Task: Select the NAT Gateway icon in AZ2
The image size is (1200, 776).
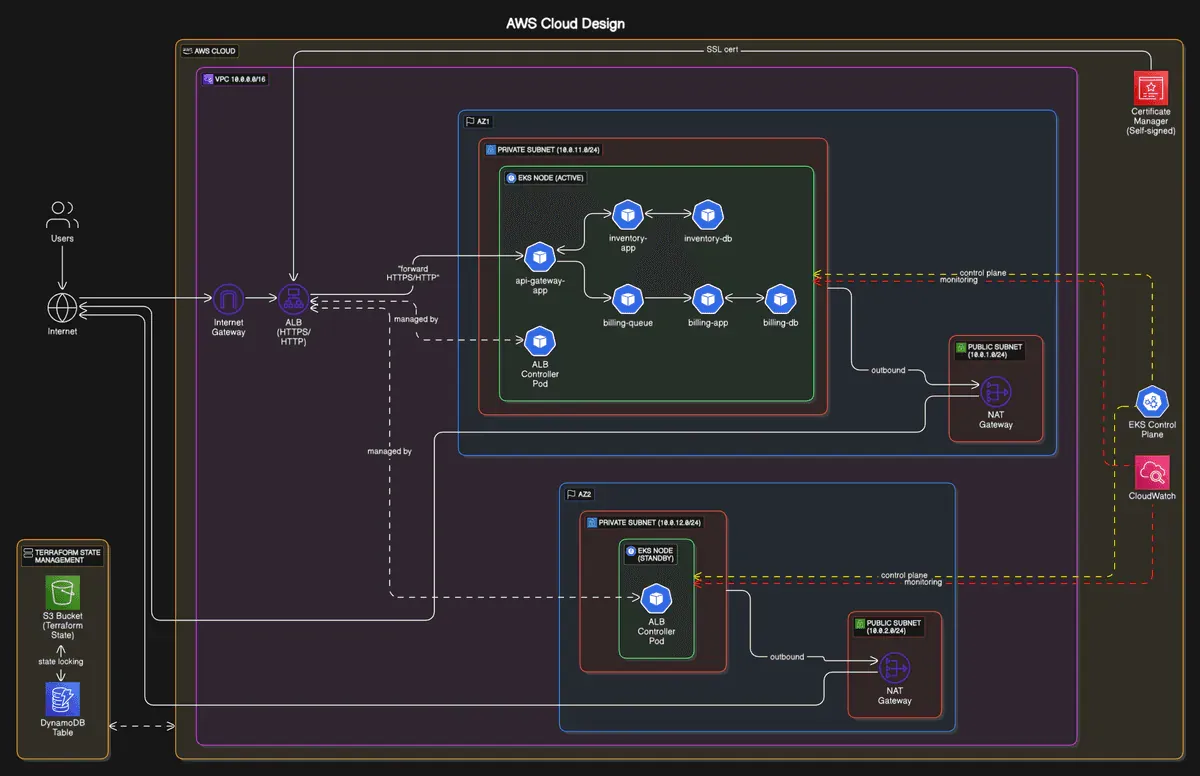Action: click(895, 668)
